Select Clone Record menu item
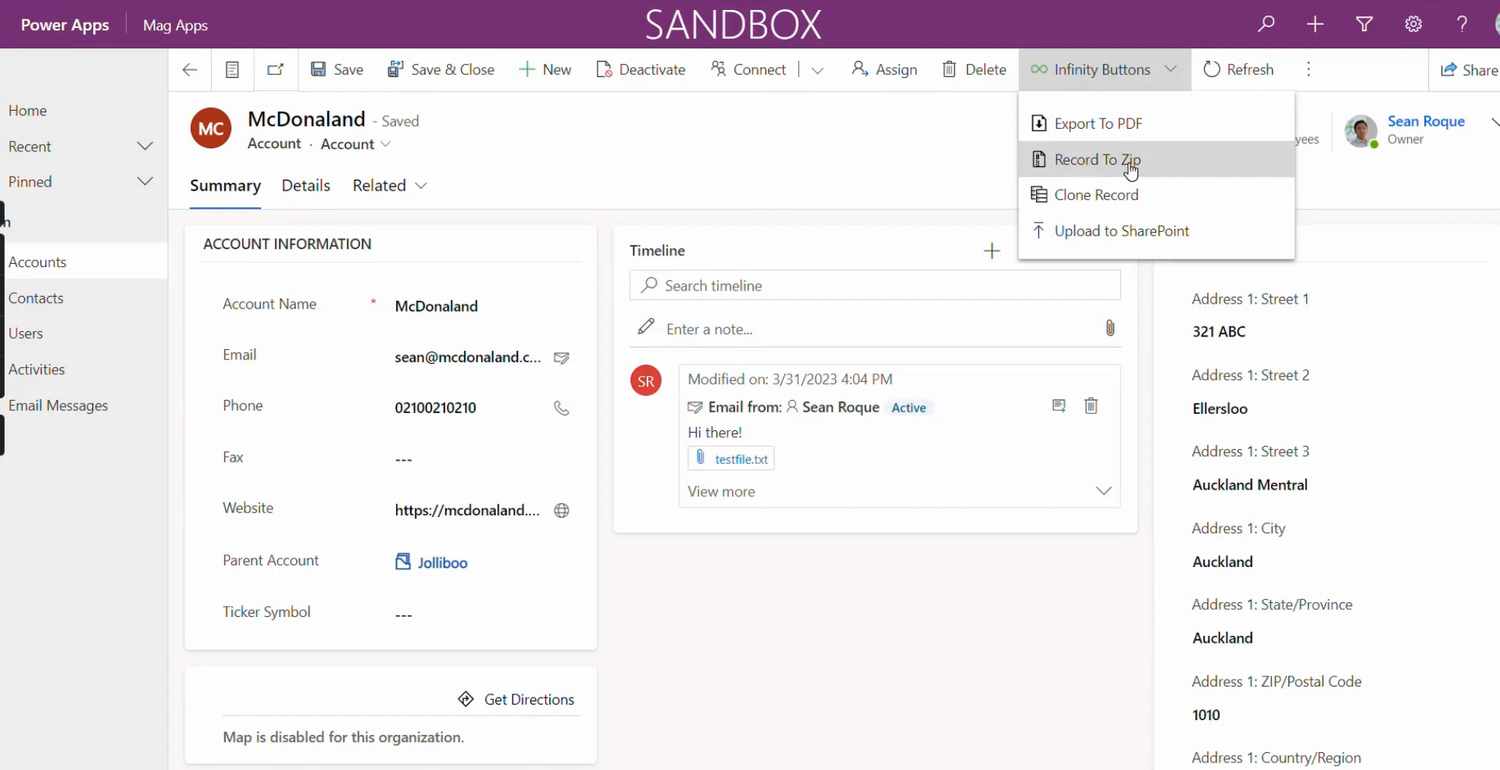Viewport: 1500px width, 770px height. click(1156, 195)
